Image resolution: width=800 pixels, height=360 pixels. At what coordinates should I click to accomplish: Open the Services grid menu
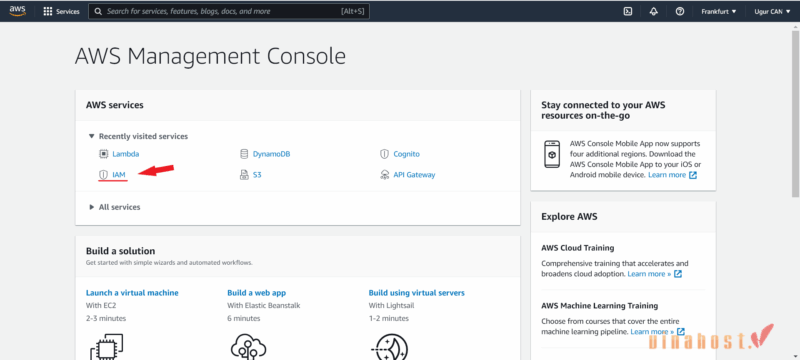(x=61, y=11)
